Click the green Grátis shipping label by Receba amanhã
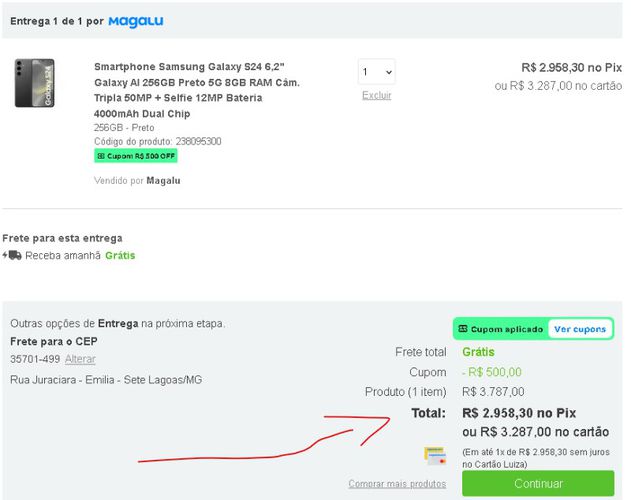Screen dimensions: 631x500 120,256
